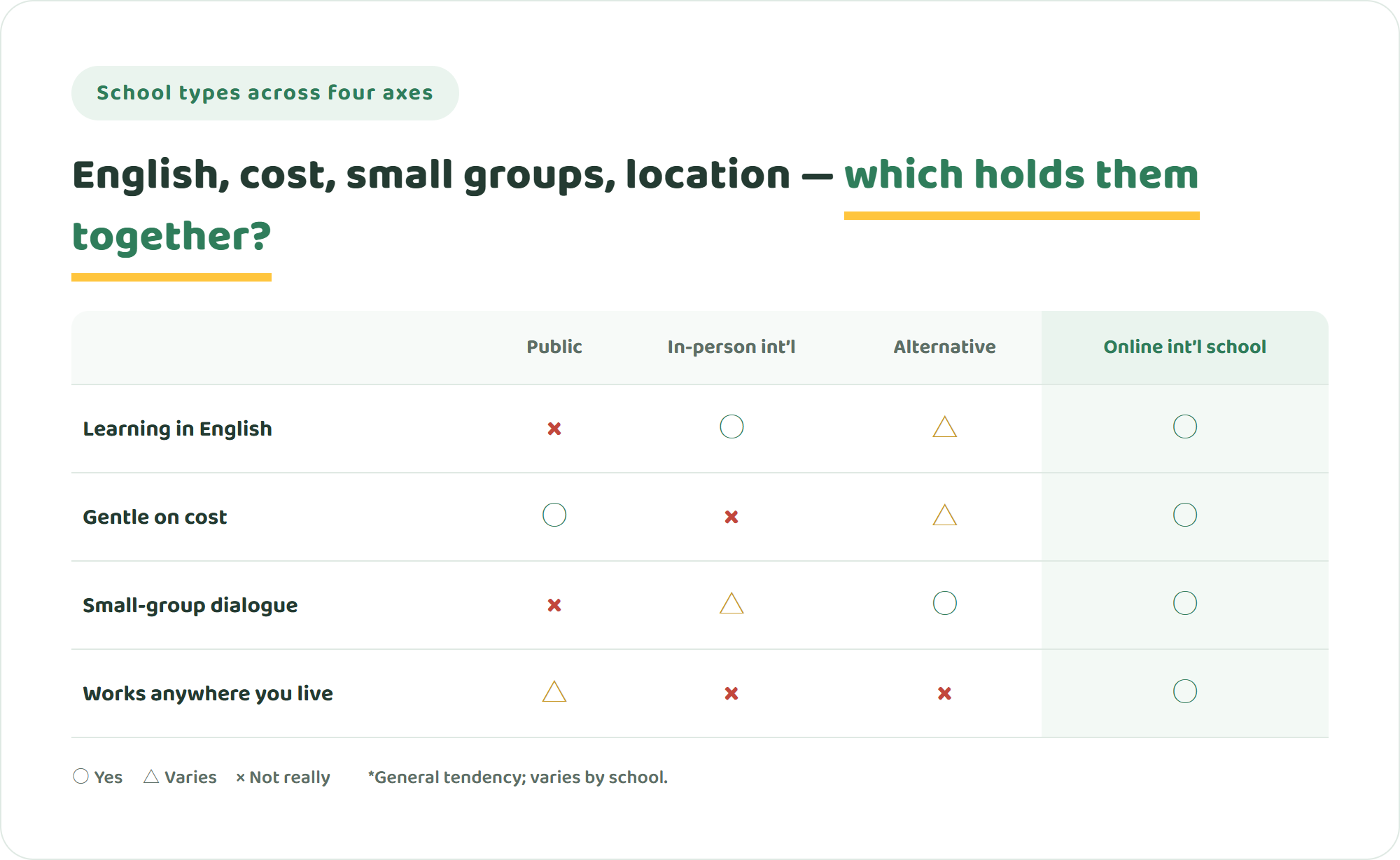Click the 'Online int'l school' column header

click(x=1185, y=347)
